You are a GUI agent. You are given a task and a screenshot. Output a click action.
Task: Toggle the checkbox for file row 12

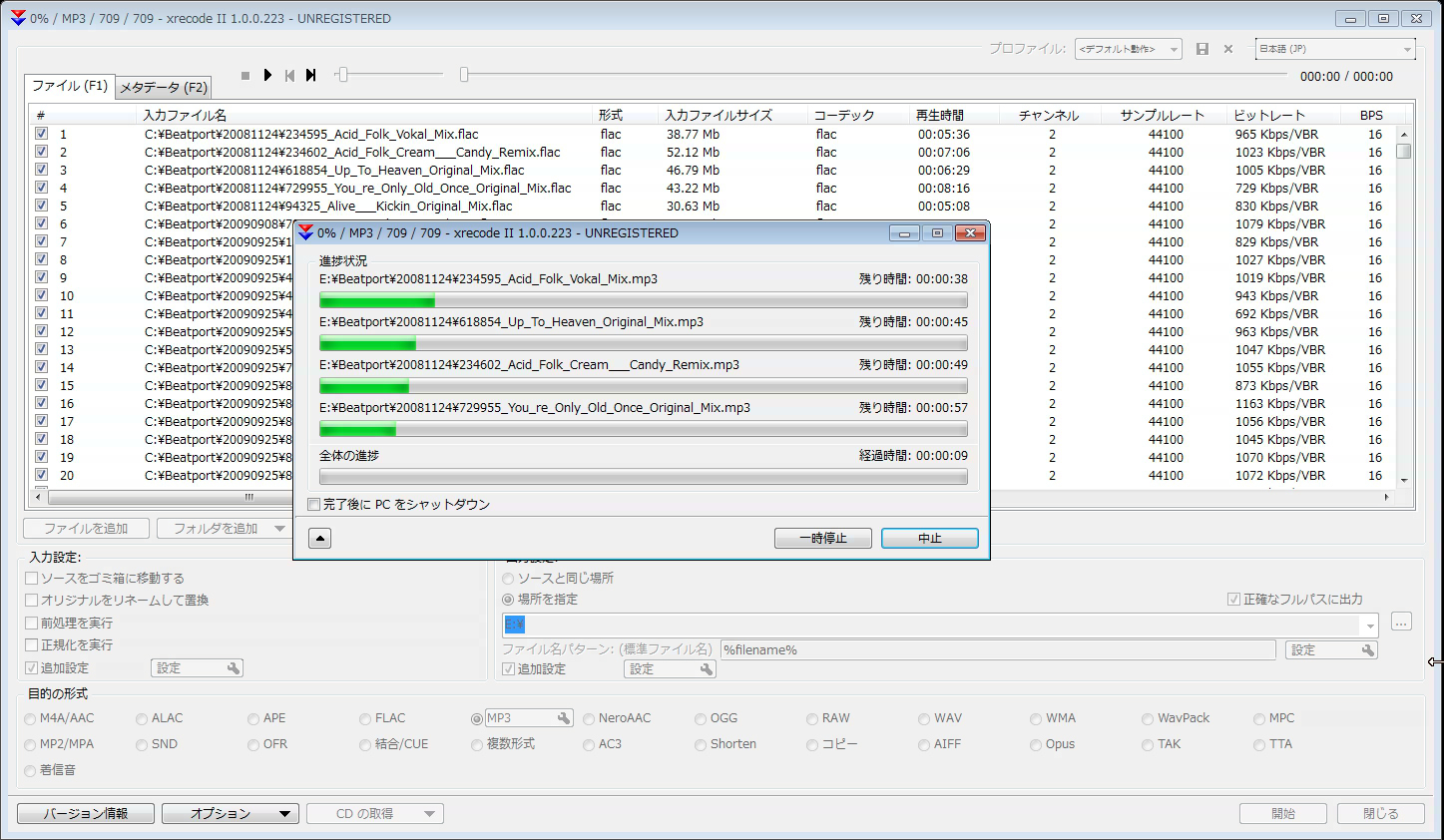(x=41, y=331)
